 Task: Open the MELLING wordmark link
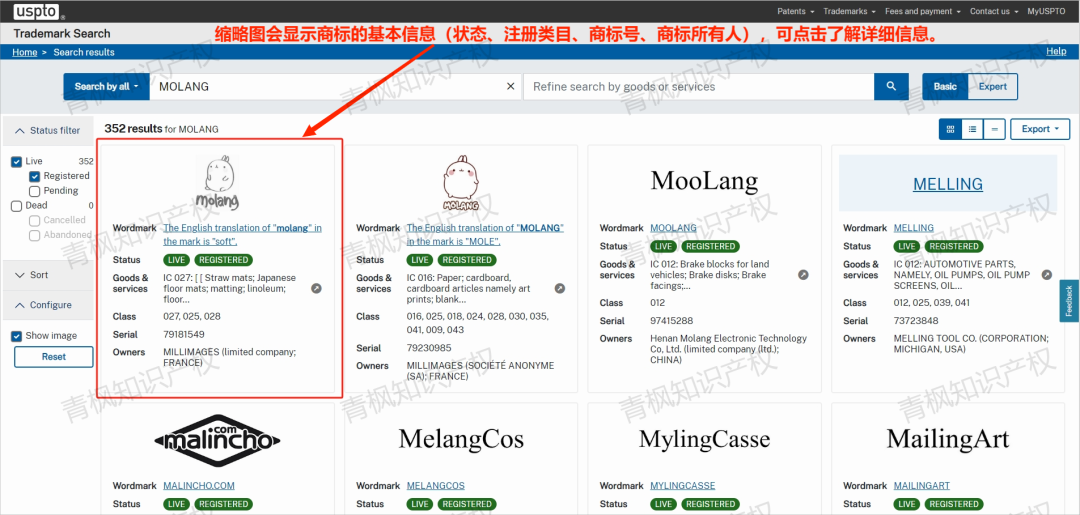pyautogui.click(x=914, y=228)
